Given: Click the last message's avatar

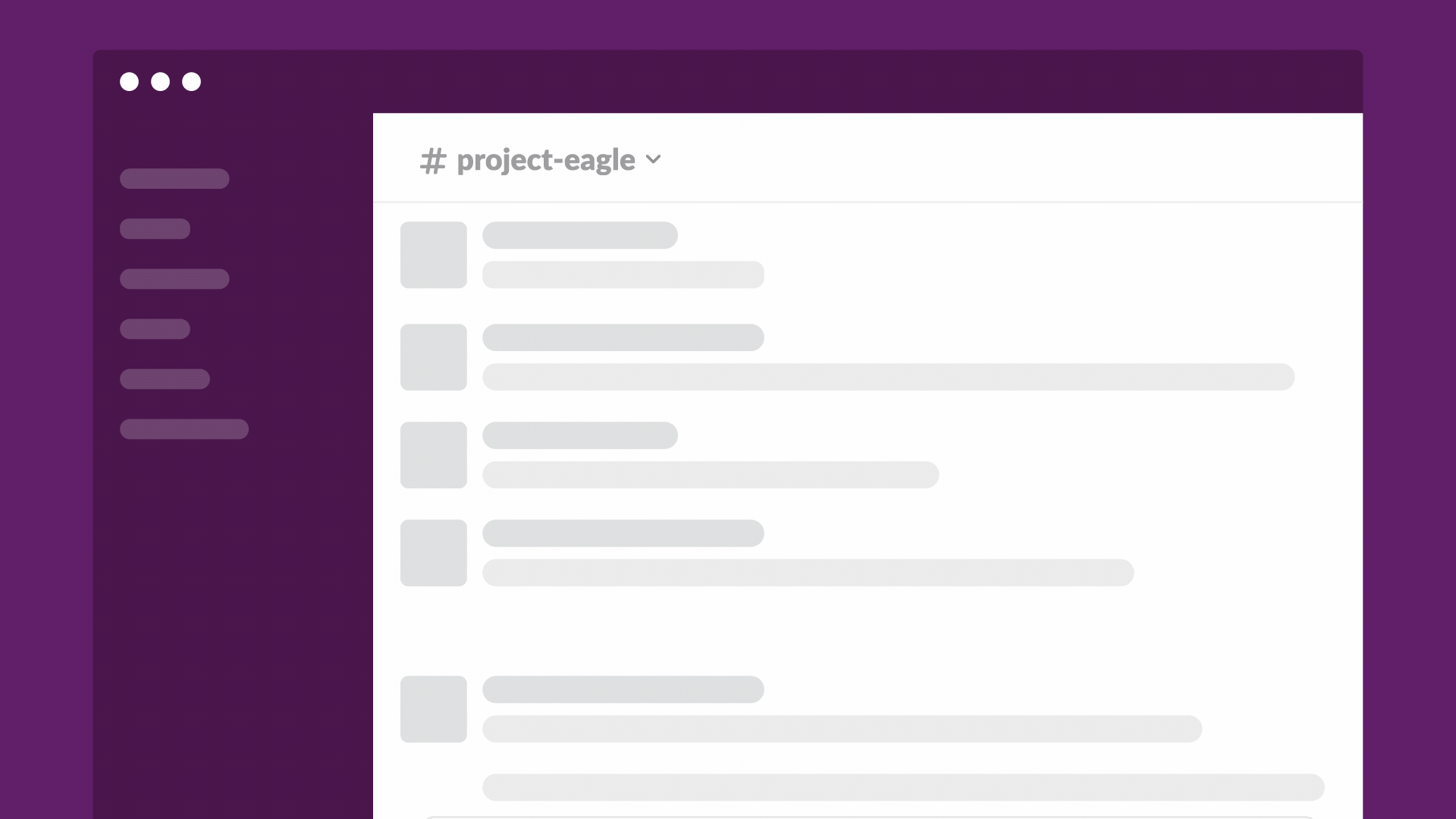Looking at the screenshot, I should [x=434, y=709].
